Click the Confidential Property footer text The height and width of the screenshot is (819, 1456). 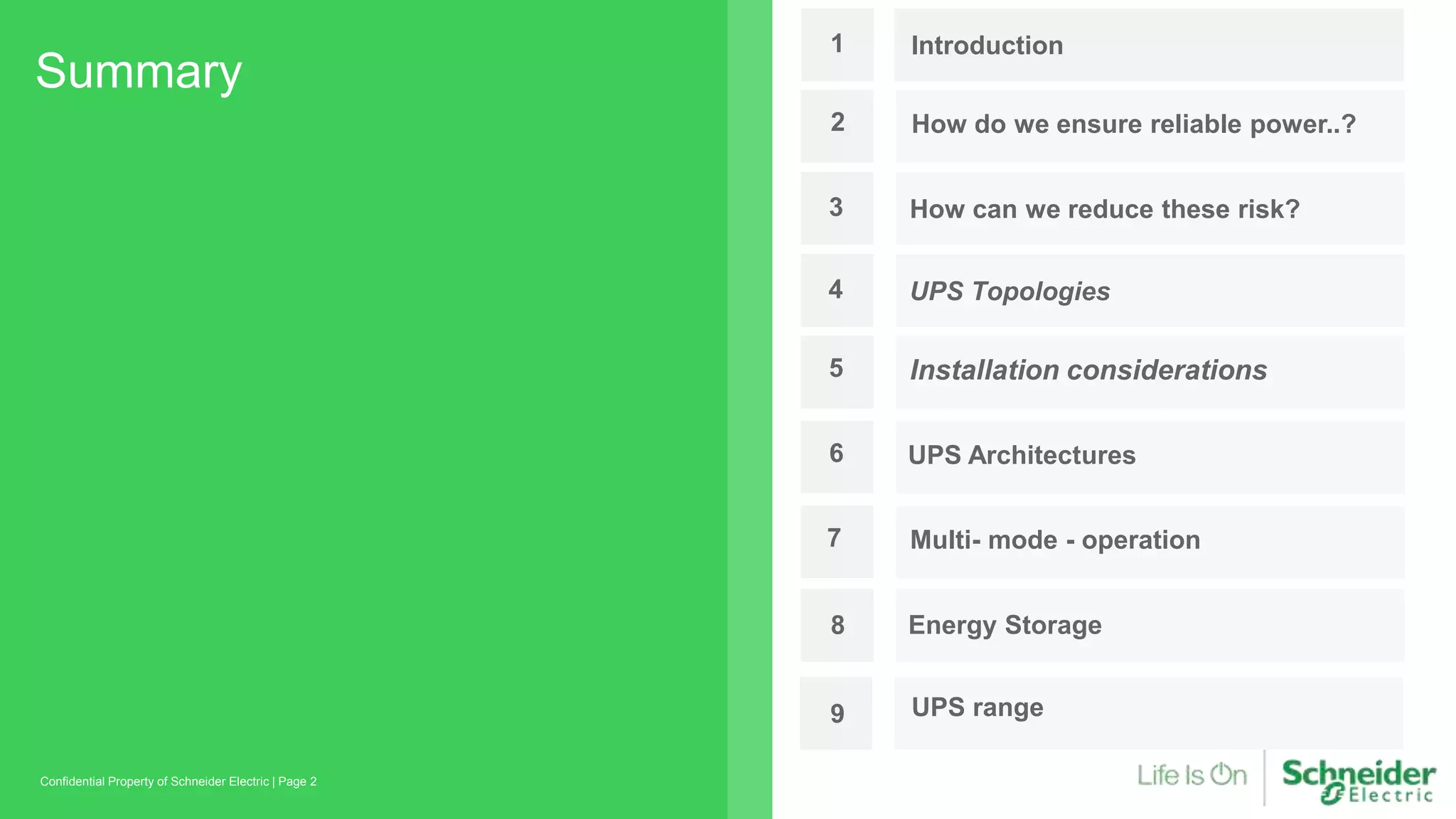[178, 781]
